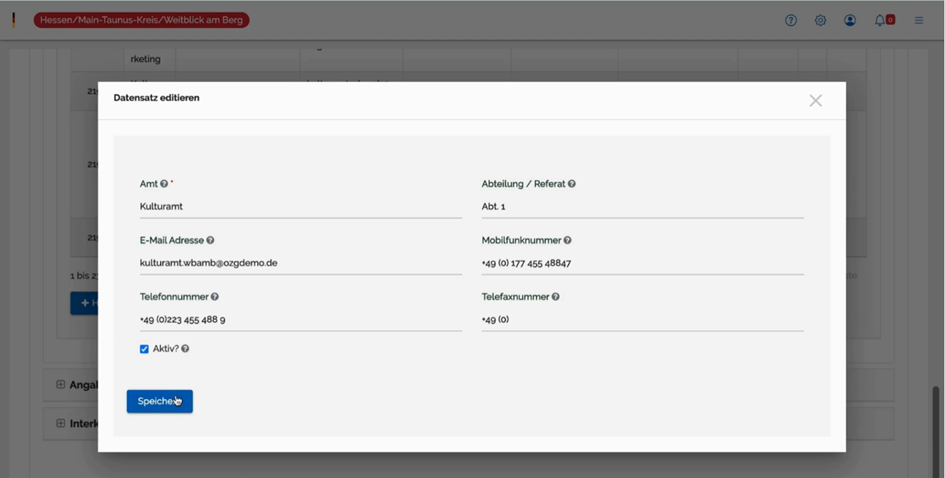This screenshot has height=478, width=945.
Task: Close the Datensatz editieren dialog
Action: [815, 100]
